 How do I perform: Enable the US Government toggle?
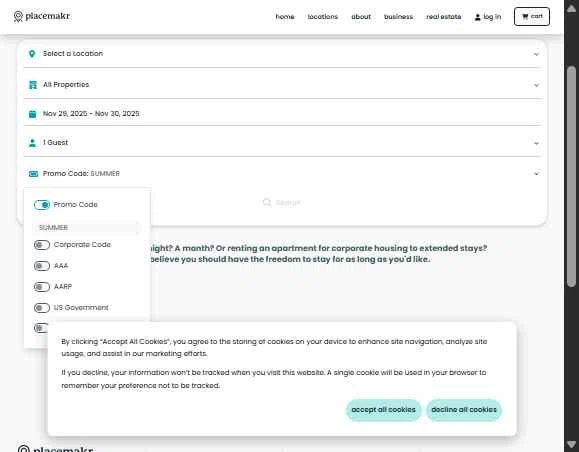pos(42,308)
